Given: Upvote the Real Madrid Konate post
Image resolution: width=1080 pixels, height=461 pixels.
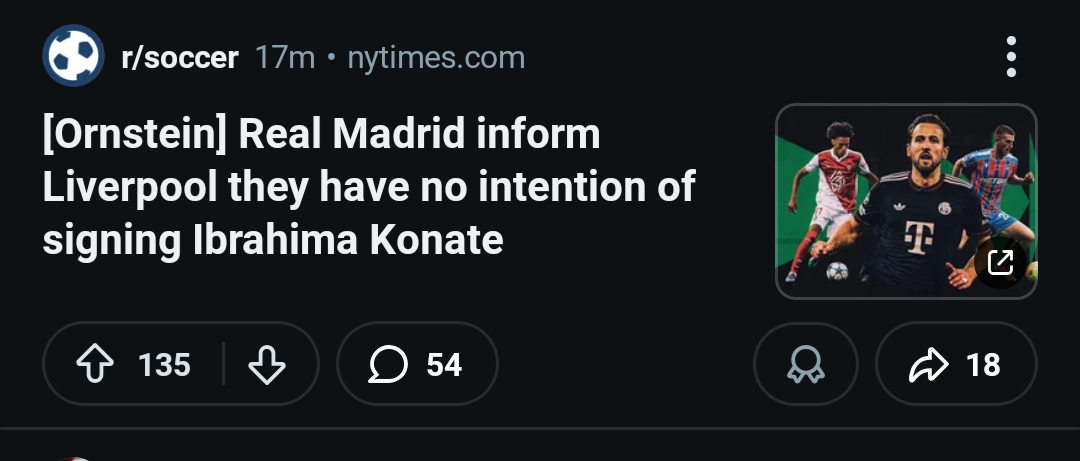Looking at the screenshot, I should click(95, 365).
